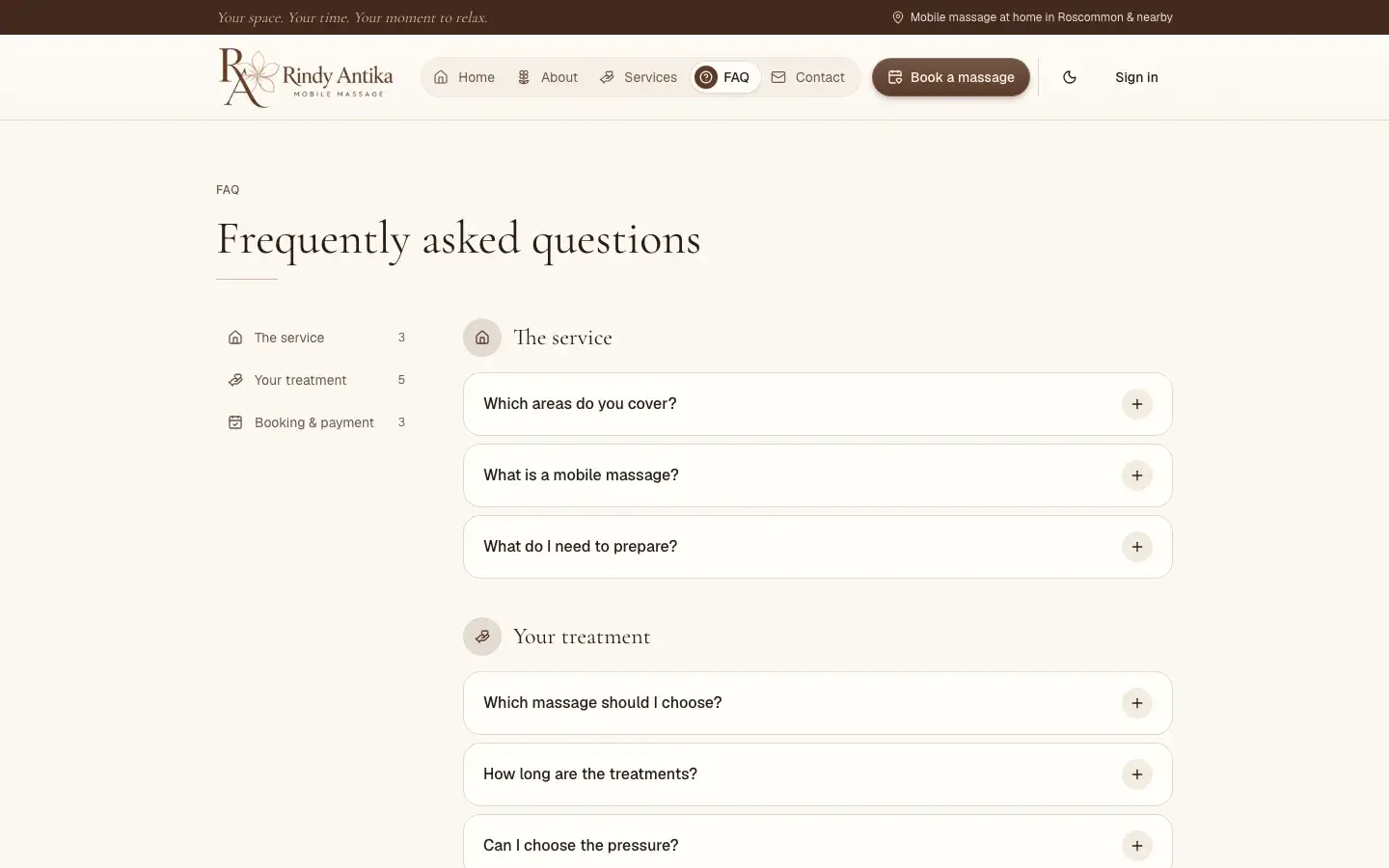The image size is (1389, 868).
Task: Click the Rindy Antika logo
Action: click(x=306, y=77)
